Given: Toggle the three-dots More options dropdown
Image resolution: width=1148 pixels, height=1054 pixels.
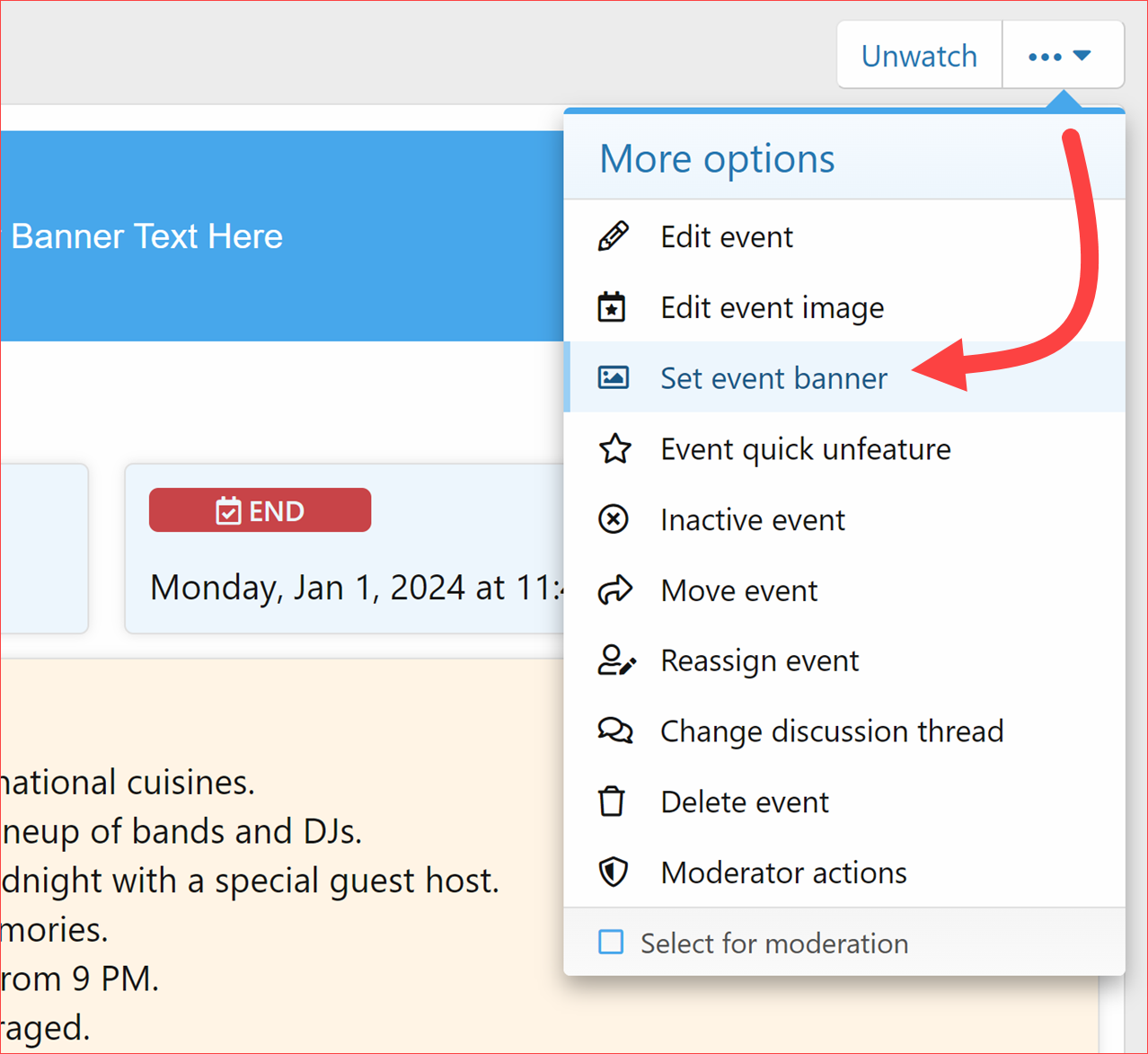Looking at the screenshot, I should tap(1063, 56).
